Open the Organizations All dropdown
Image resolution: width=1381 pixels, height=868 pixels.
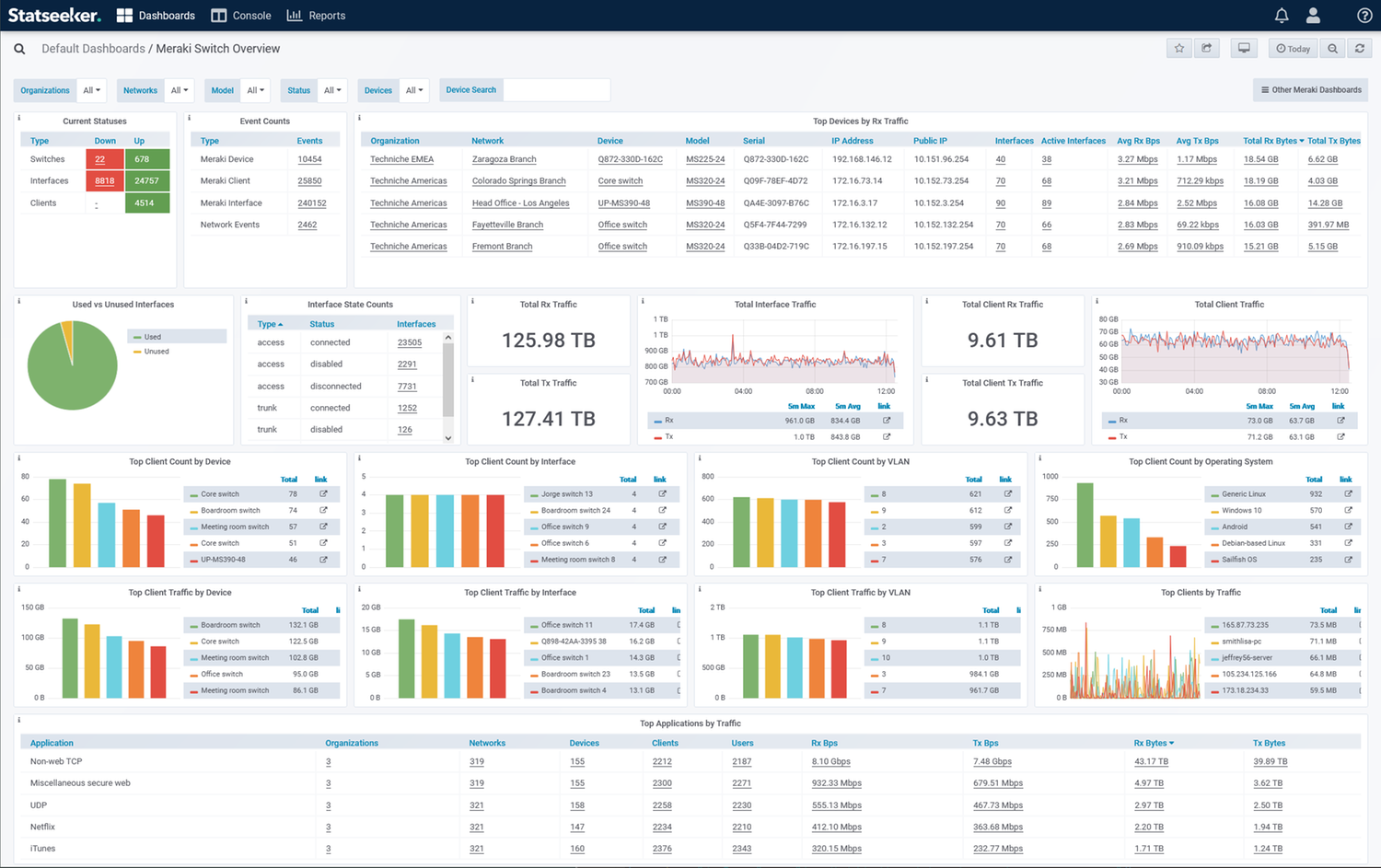(91, 89)
